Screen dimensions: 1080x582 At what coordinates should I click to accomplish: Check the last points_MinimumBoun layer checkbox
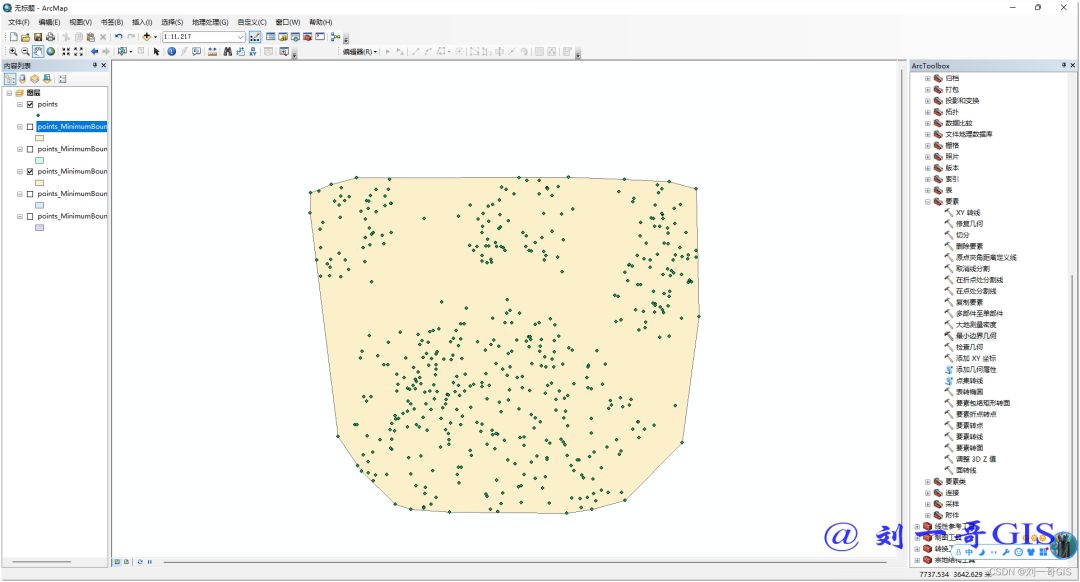(x=30, y=216)
